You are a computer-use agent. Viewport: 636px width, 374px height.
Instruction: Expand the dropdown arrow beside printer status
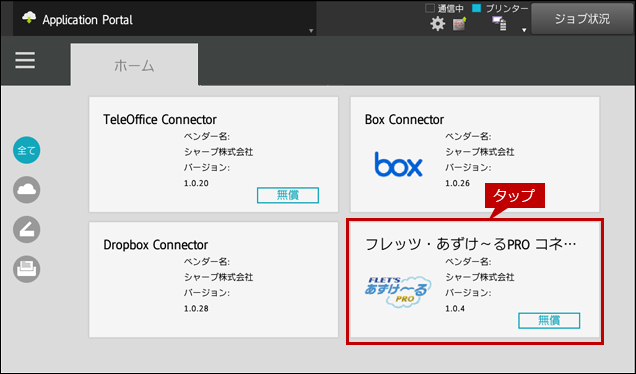(x=524, y=30)
